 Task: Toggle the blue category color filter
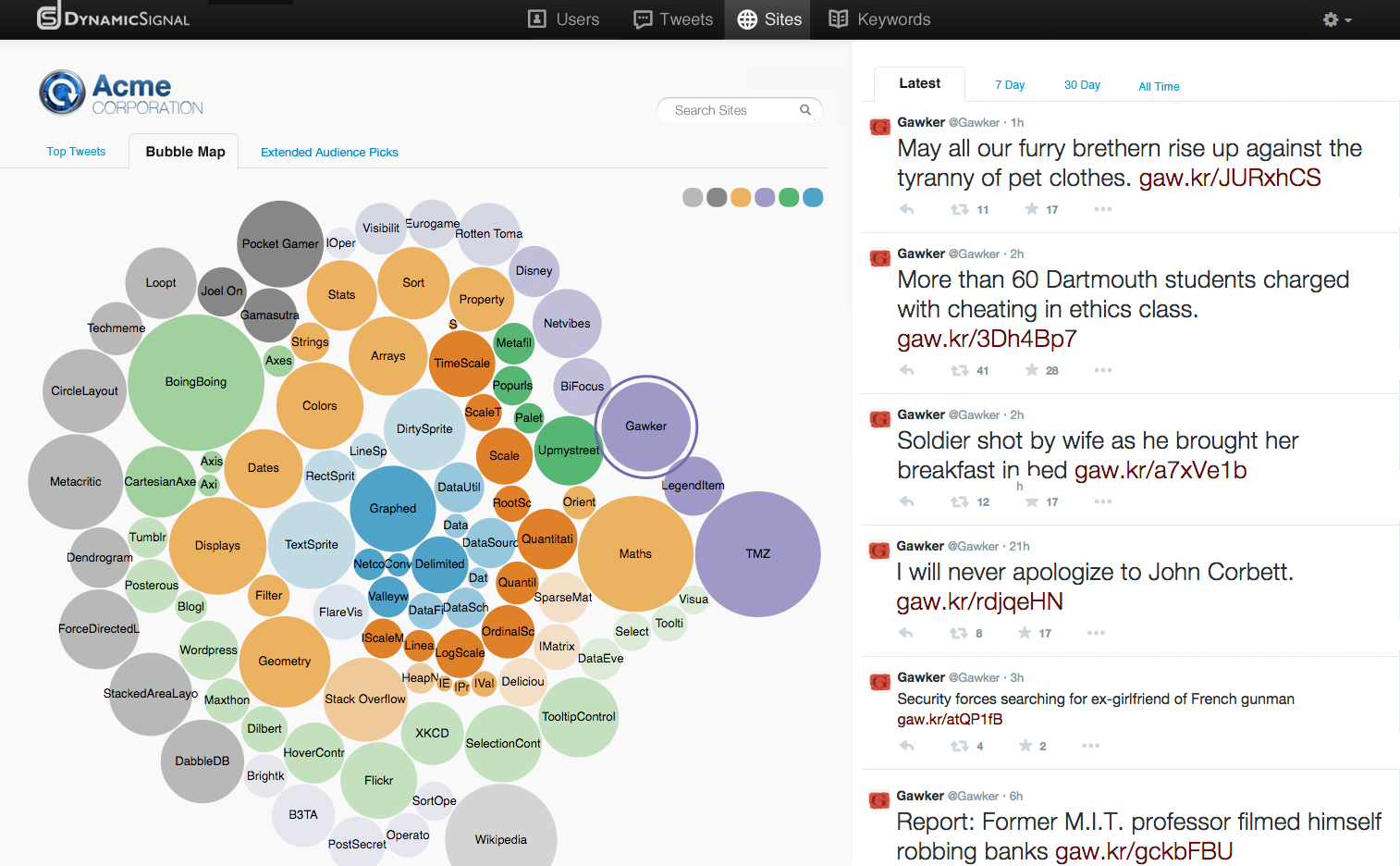(813, 197)
